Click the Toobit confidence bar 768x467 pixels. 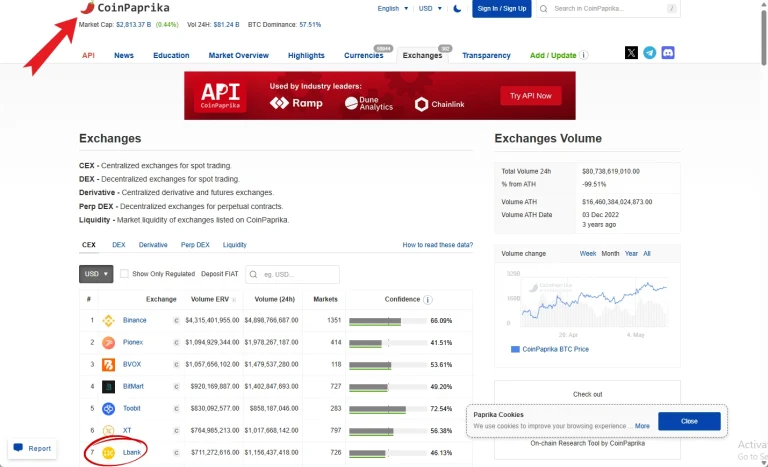(387, 409)
